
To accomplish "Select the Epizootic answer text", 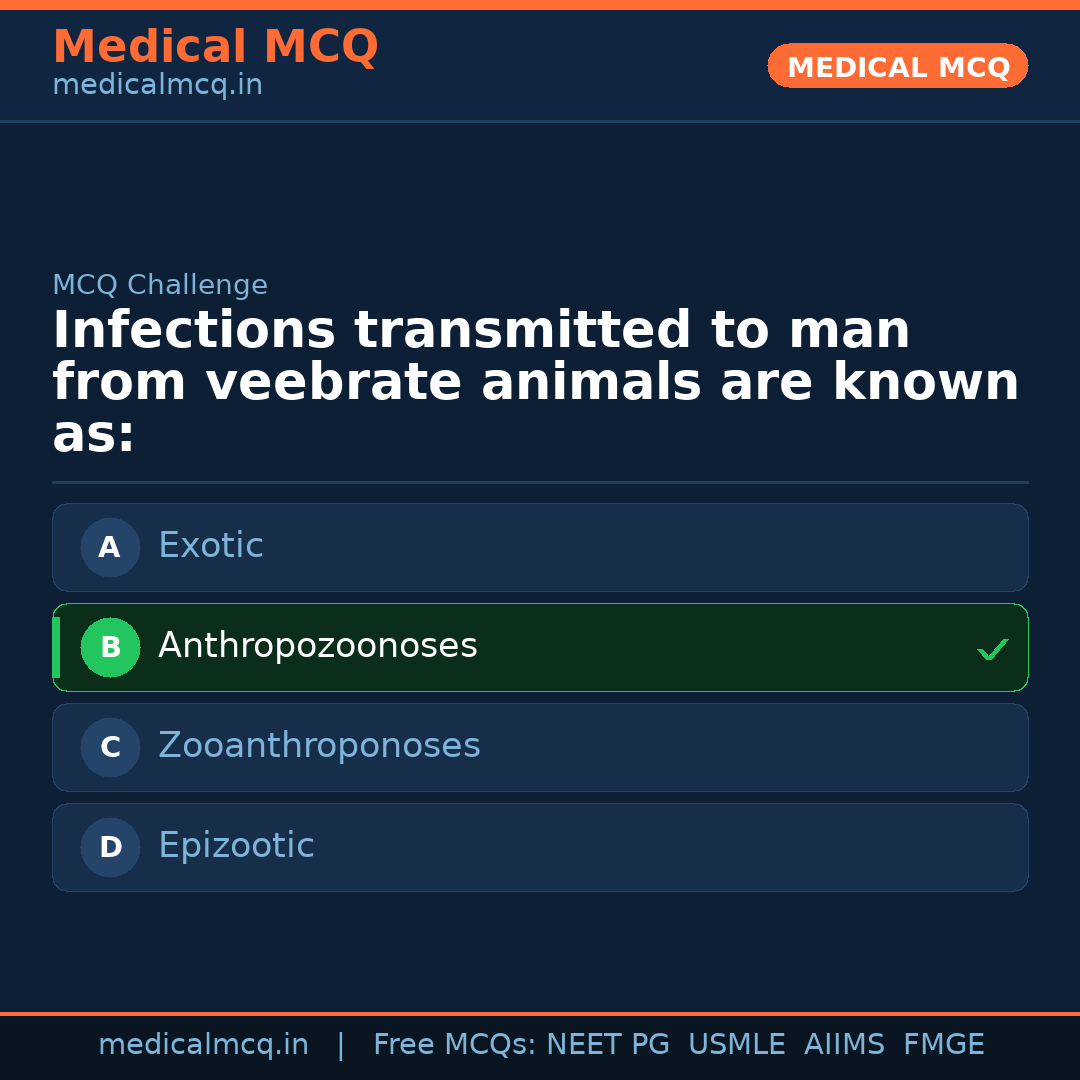I will (x=236, y=846).
